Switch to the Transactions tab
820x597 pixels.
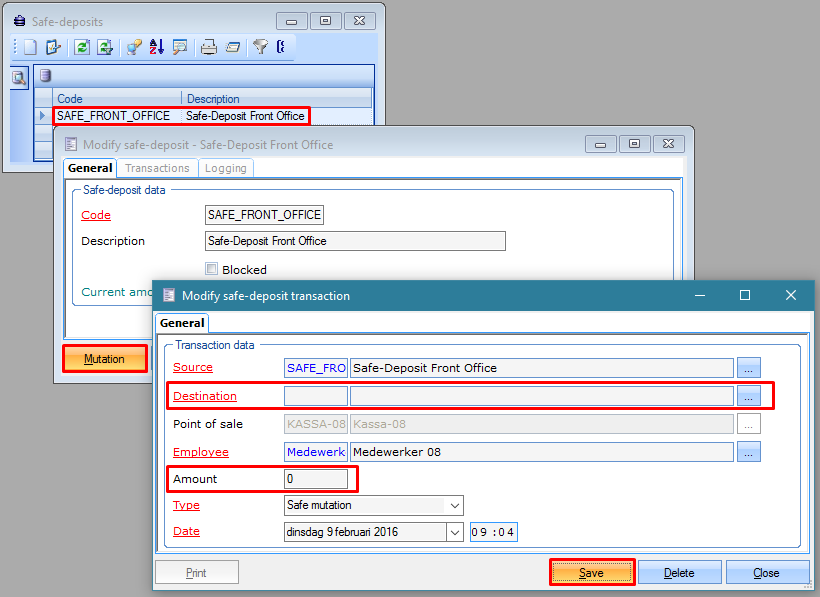tap(157, 169)
